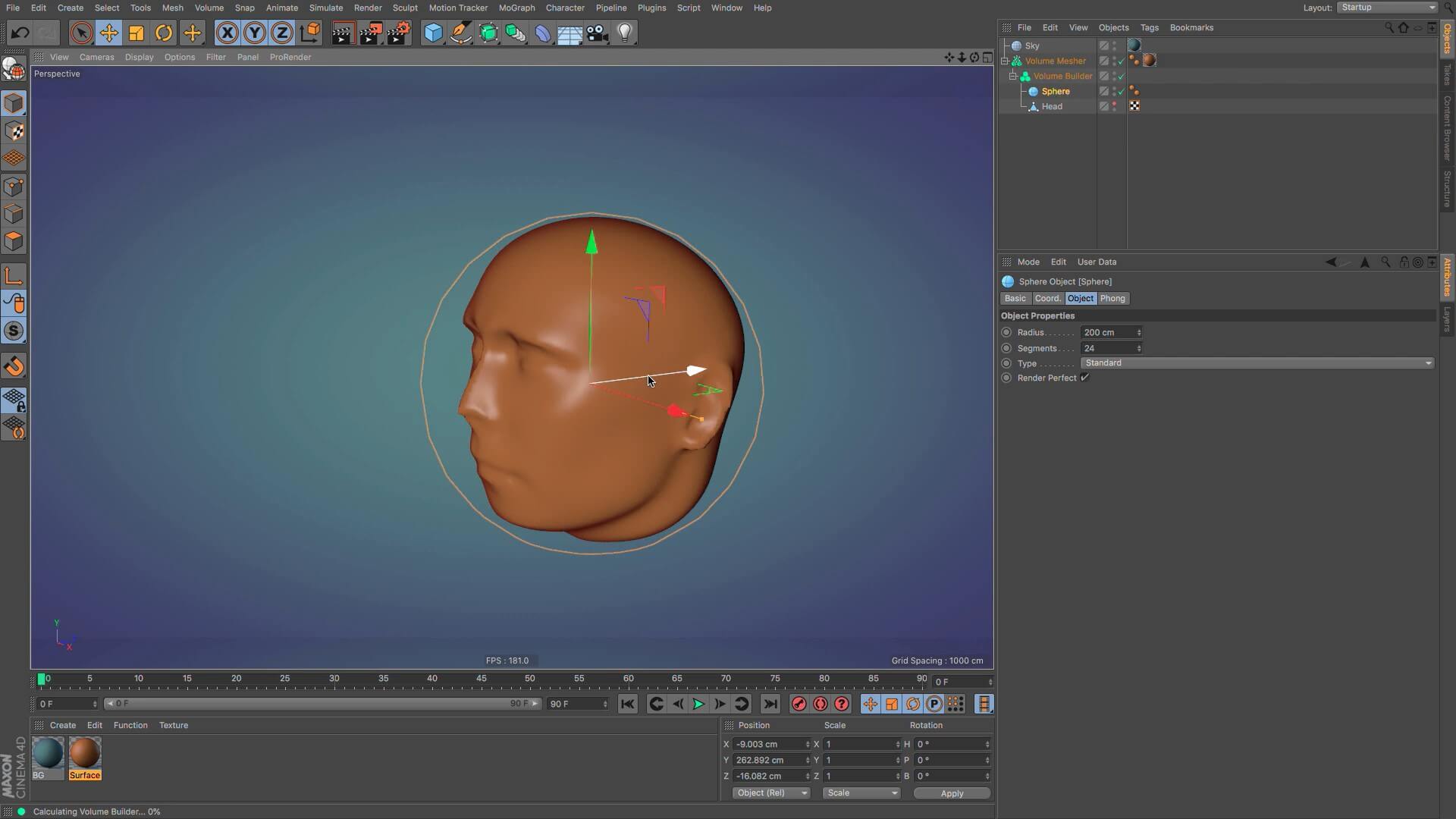
Task: Open the Type dropdown set to Standard
Action: pyautogui.click(x=1257, y=363)
